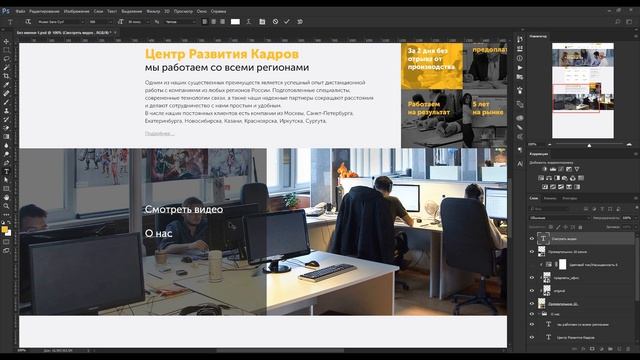Hide the 'Смотреть видео' text layer

point(532,239)
